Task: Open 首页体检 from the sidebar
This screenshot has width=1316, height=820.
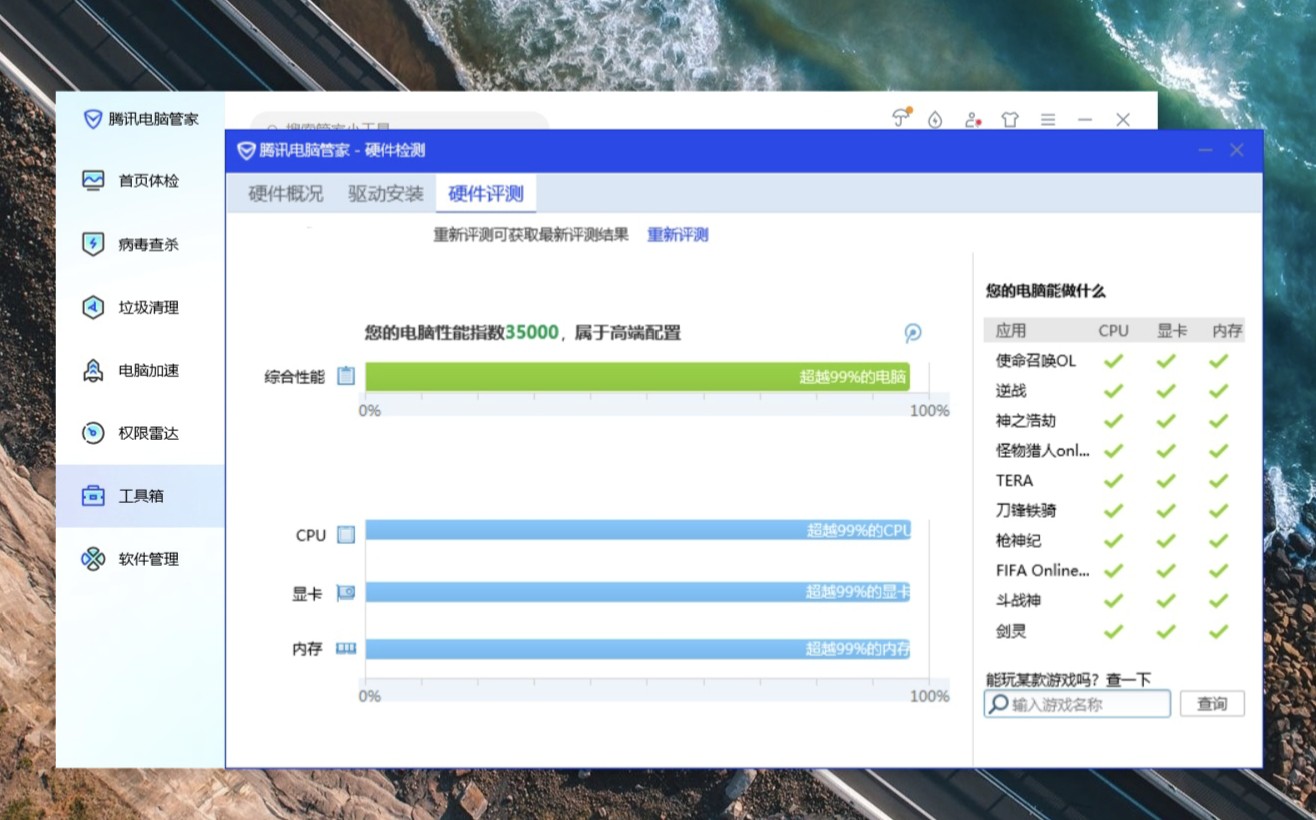Action: click(148, 181)
